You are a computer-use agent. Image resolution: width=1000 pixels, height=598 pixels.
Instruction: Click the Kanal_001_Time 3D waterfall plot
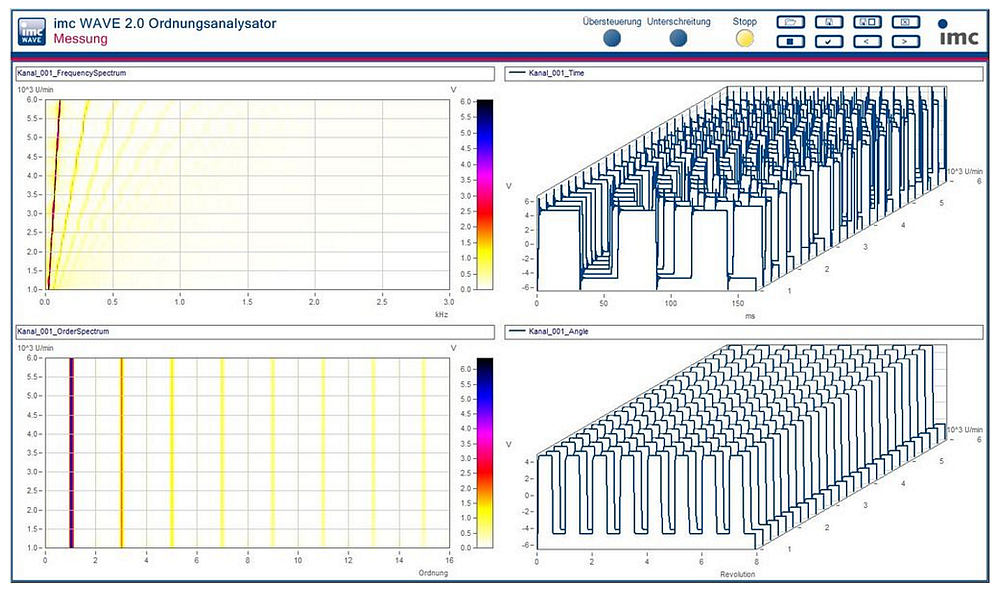(x=743, y=191)
